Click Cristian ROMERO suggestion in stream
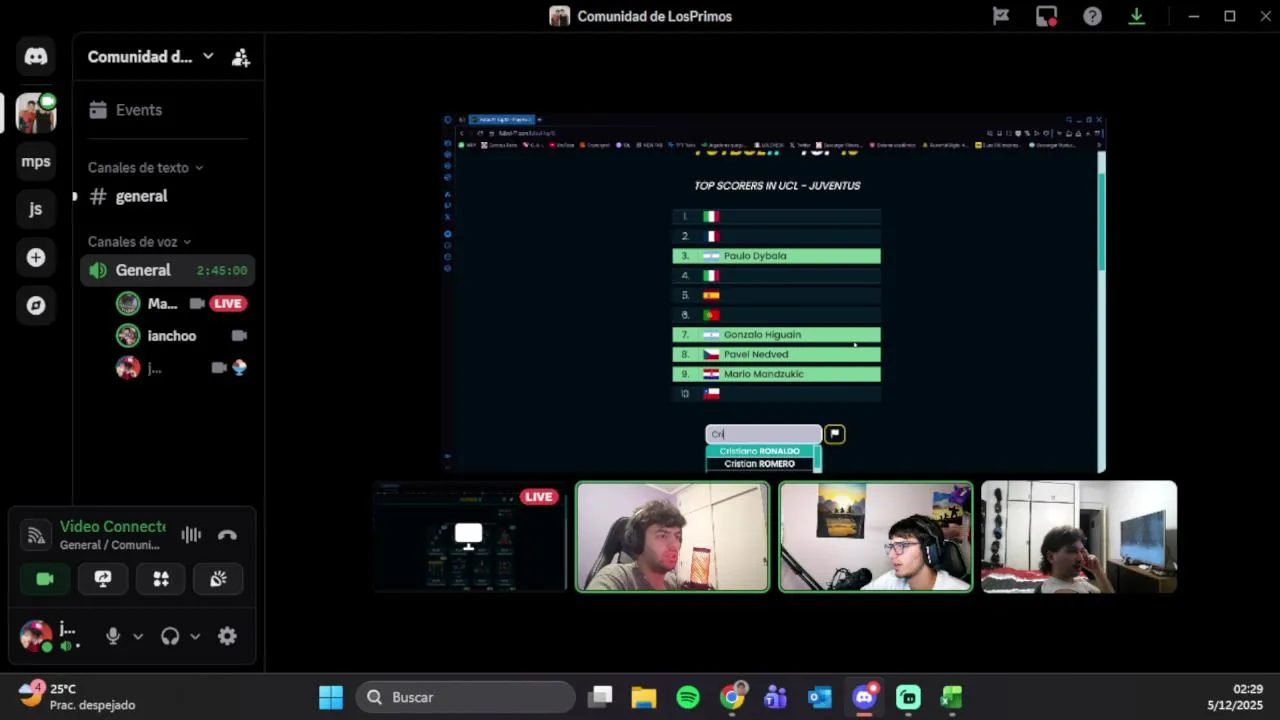Screen dimensions: 1280x720 coord(760,464)
